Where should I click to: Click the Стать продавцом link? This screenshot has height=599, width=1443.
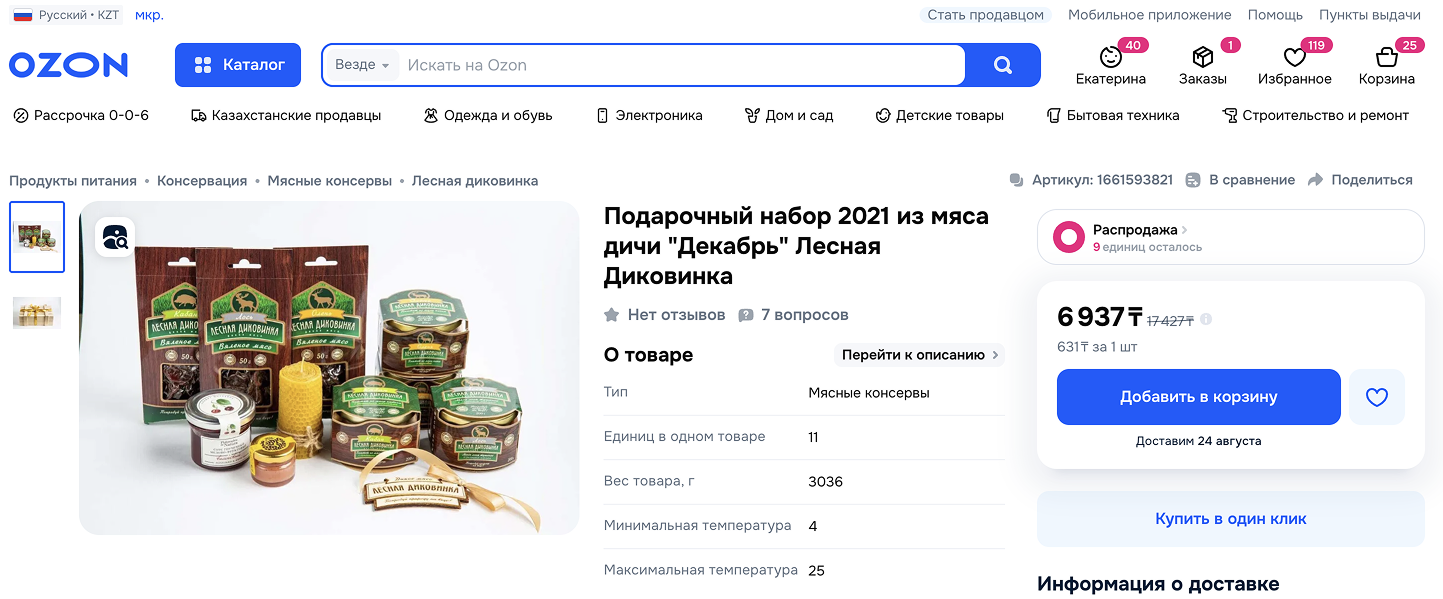coord(985,15)
